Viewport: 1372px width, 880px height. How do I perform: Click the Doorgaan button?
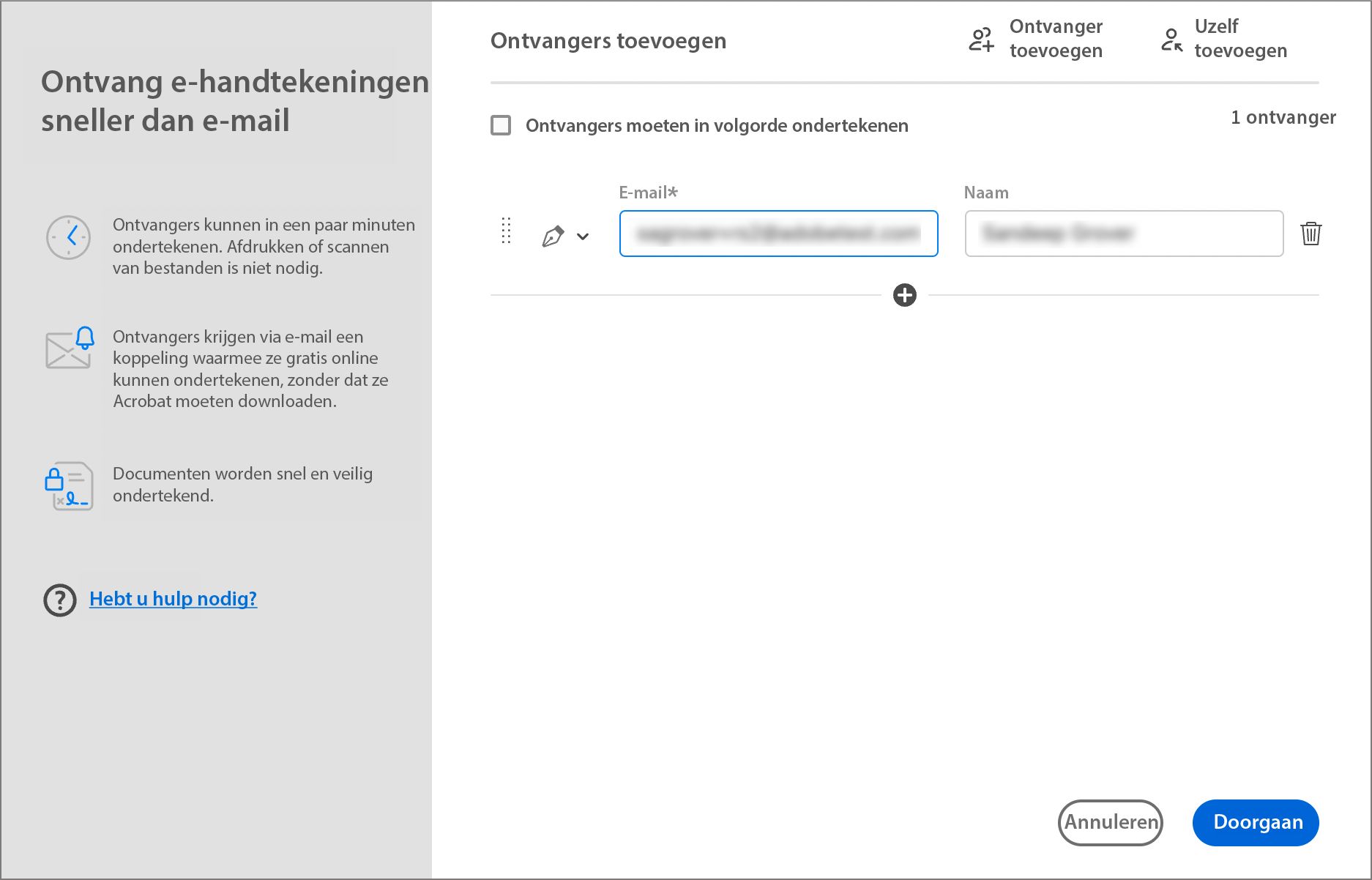(x=1256, y=822)
